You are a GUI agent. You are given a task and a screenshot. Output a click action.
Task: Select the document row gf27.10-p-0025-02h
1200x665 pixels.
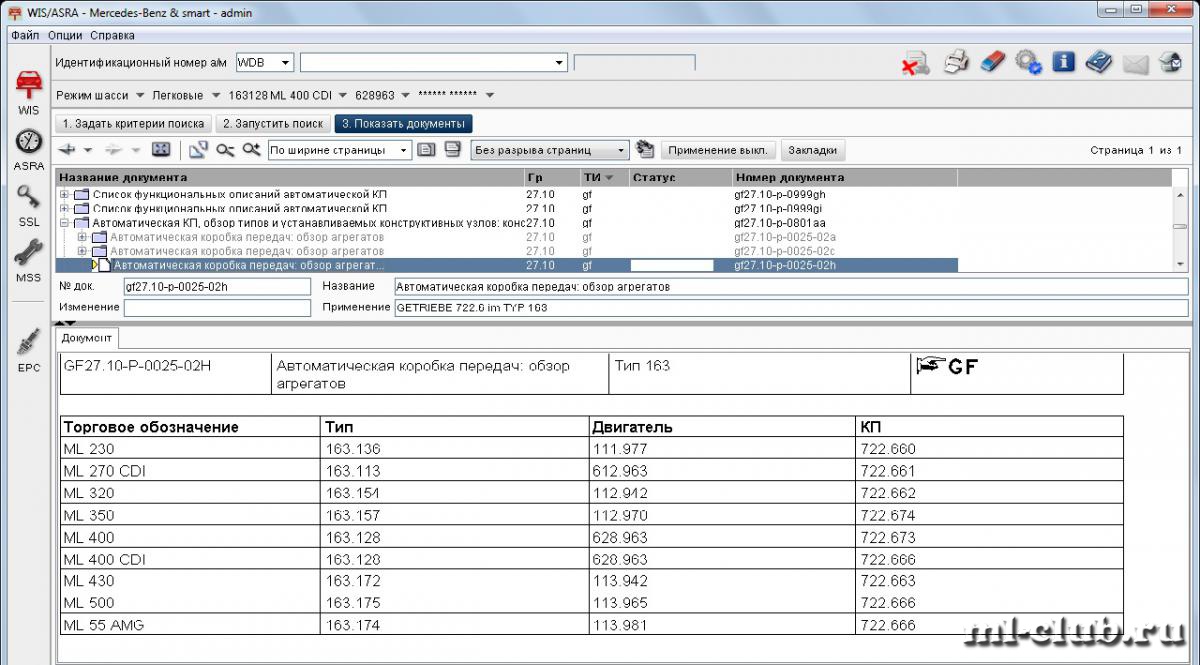click(507, 265)
